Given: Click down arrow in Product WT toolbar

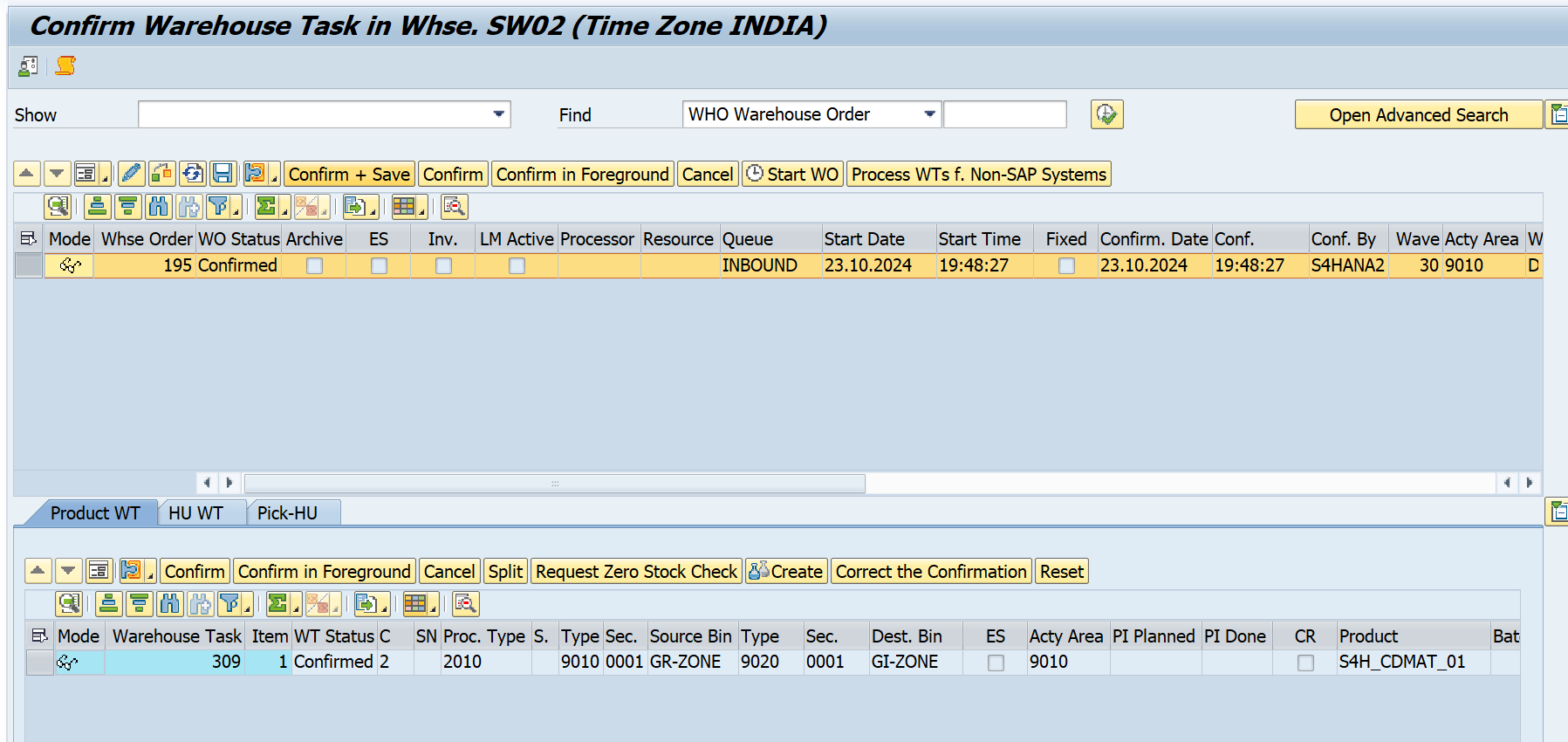Looking at the screenshot, I should point(68,571).
